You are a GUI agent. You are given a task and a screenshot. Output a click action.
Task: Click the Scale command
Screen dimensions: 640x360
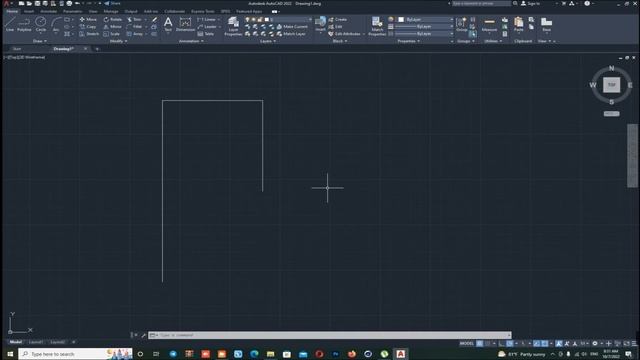point(111,34)
